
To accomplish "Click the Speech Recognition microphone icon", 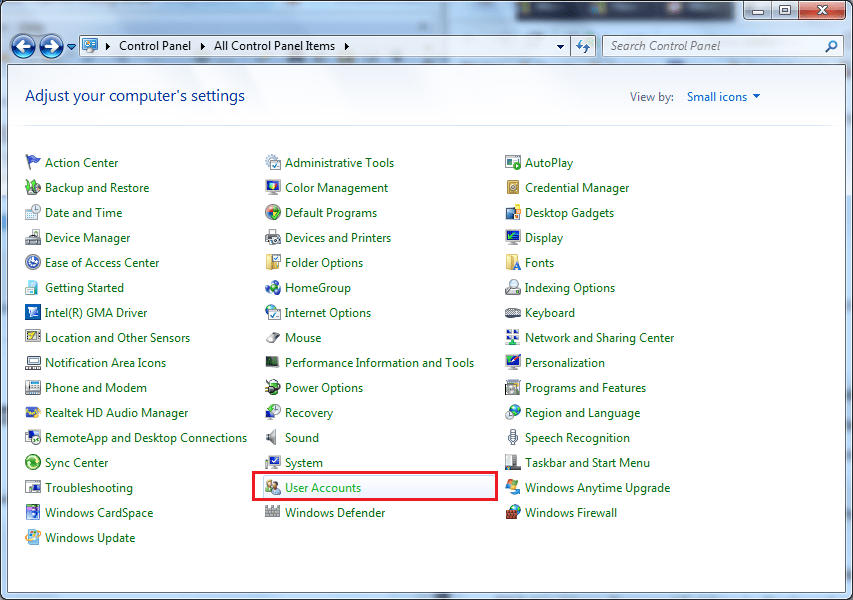I will point(513,437).
